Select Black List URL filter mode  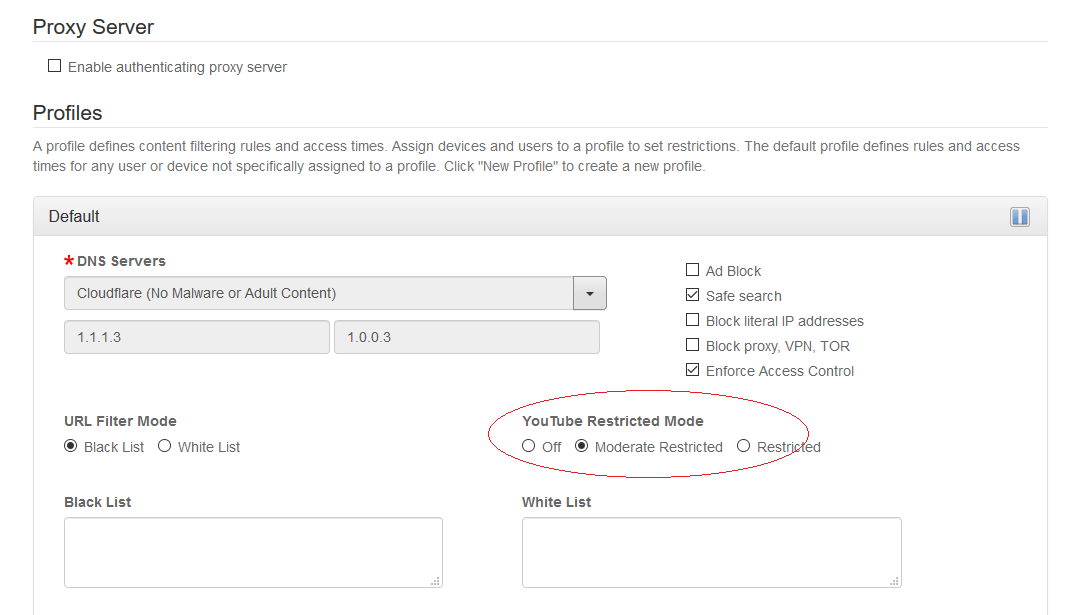tap(71, 446)
